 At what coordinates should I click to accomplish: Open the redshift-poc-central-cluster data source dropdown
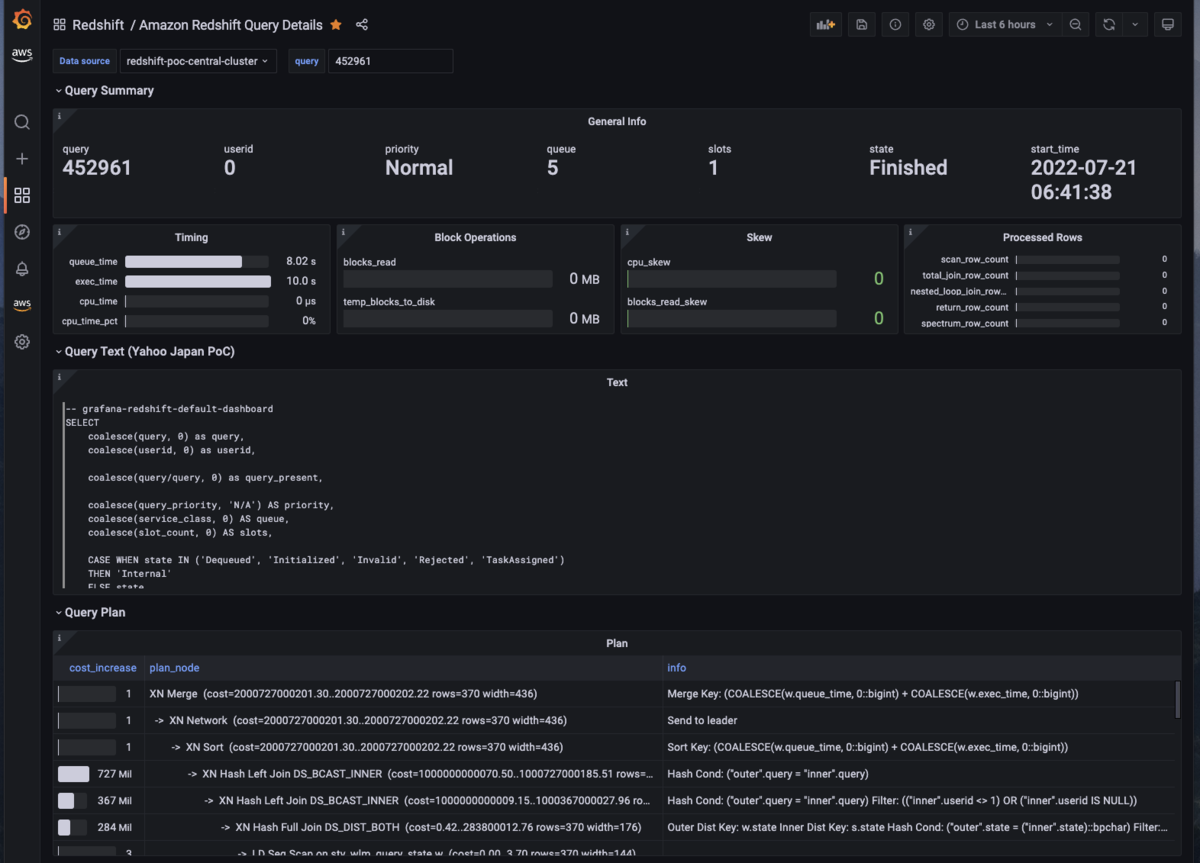click(198, 60)
